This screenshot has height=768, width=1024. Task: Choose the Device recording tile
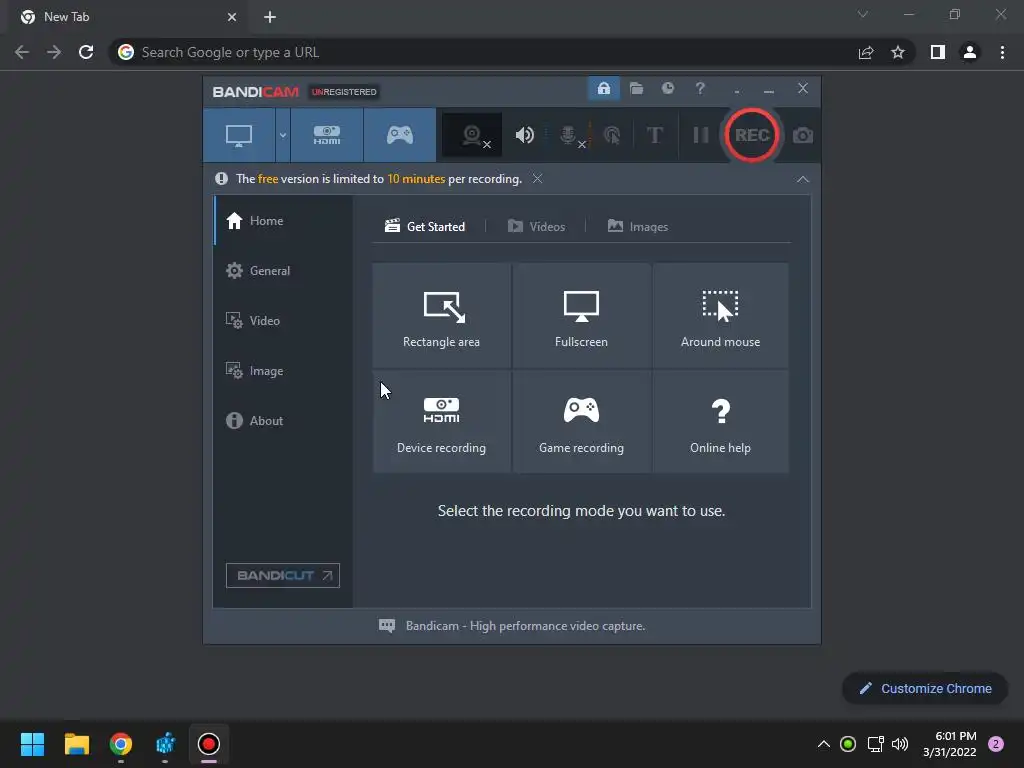click(441, 422)
